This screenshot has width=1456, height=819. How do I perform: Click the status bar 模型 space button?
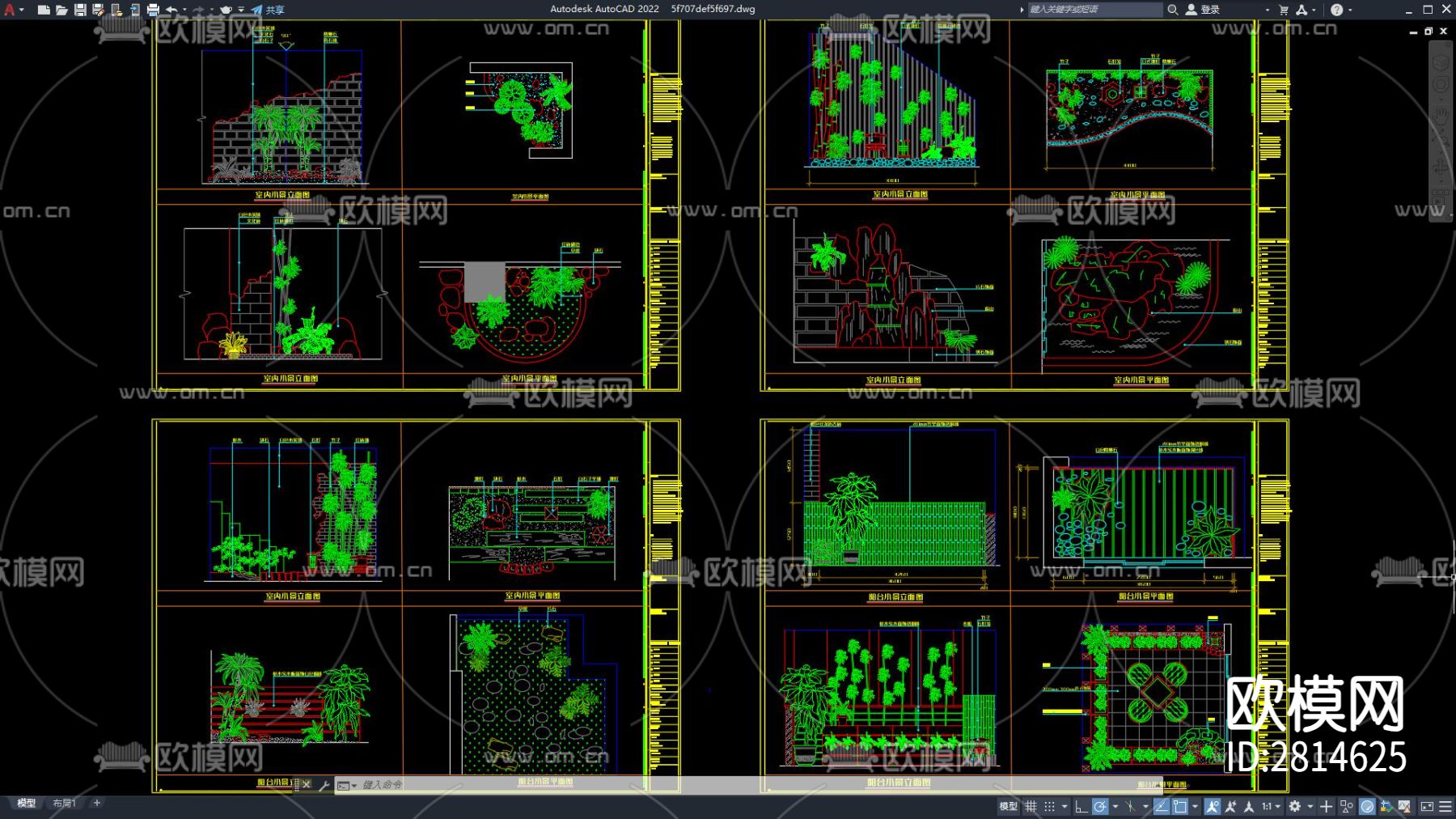(1008, 807)
